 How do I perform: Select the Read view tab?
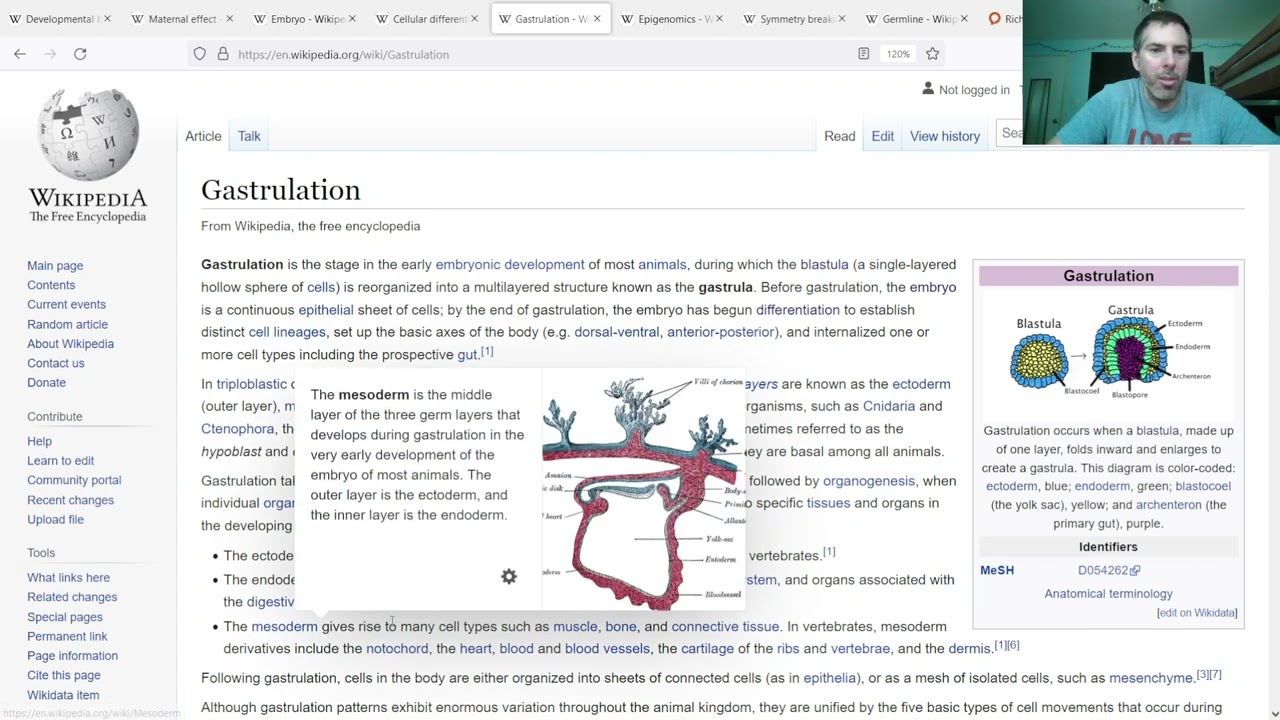click(839, 136)
